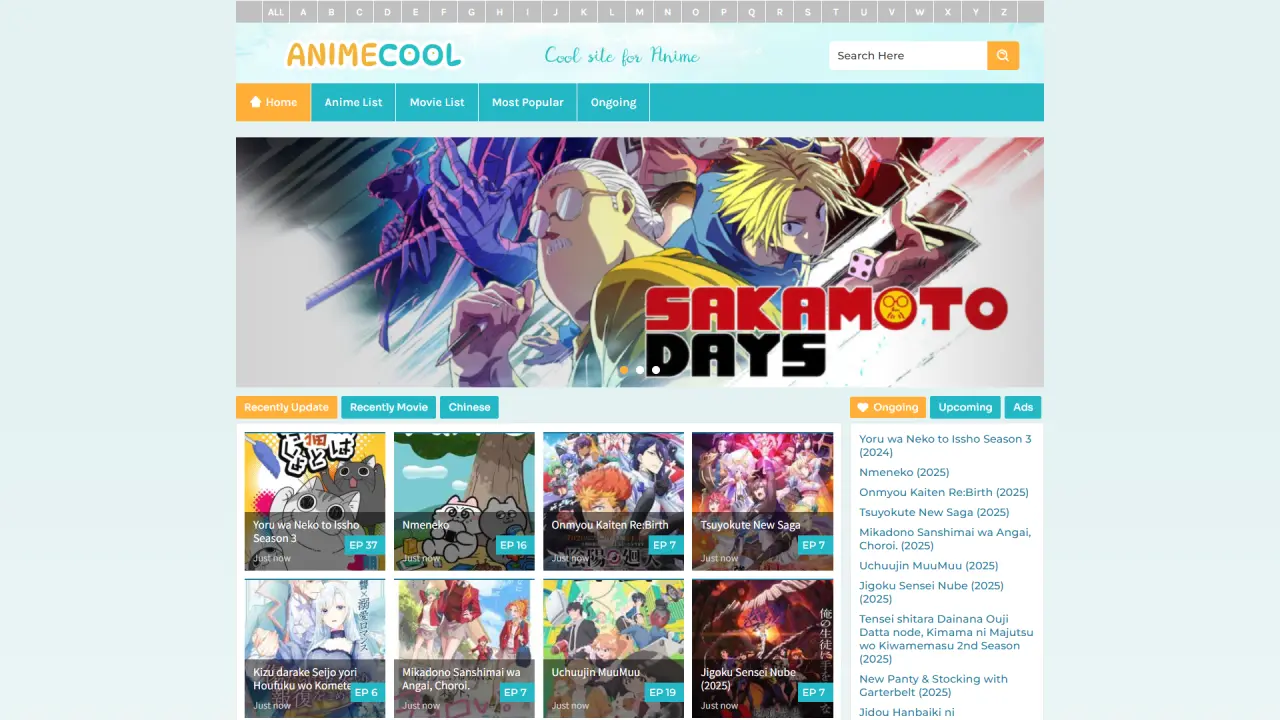Open the Uchuujin MuuMuu thumbnail
This screenshot has width=1280, height=720.
613,648
